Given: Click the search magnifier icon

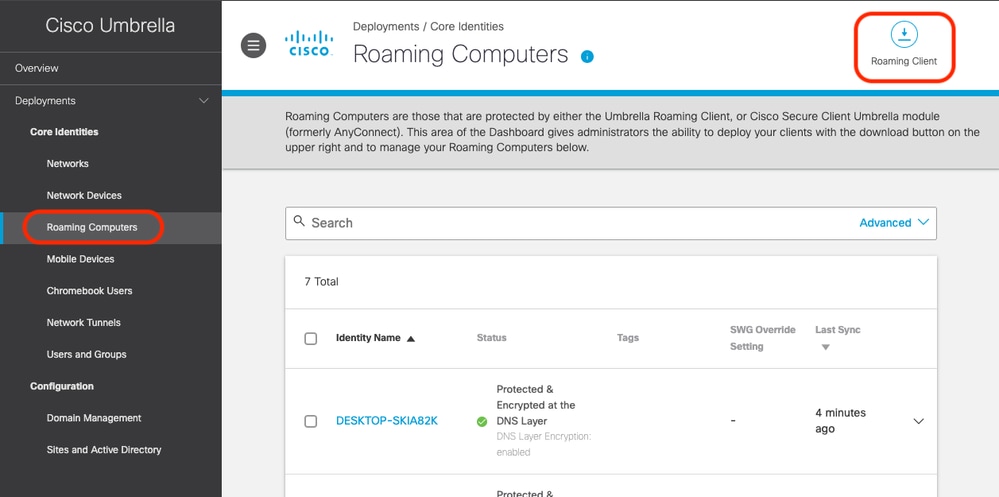Looking at the screenshot, I should click(299, 221).
